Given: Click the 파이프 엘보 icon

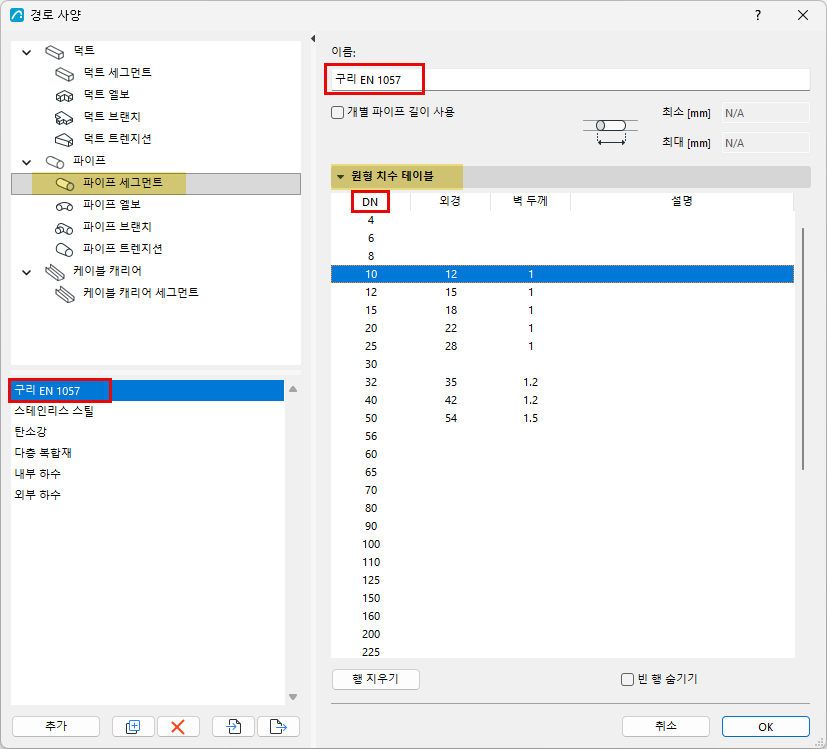Looking at the screenshot, I should point(64,206).
